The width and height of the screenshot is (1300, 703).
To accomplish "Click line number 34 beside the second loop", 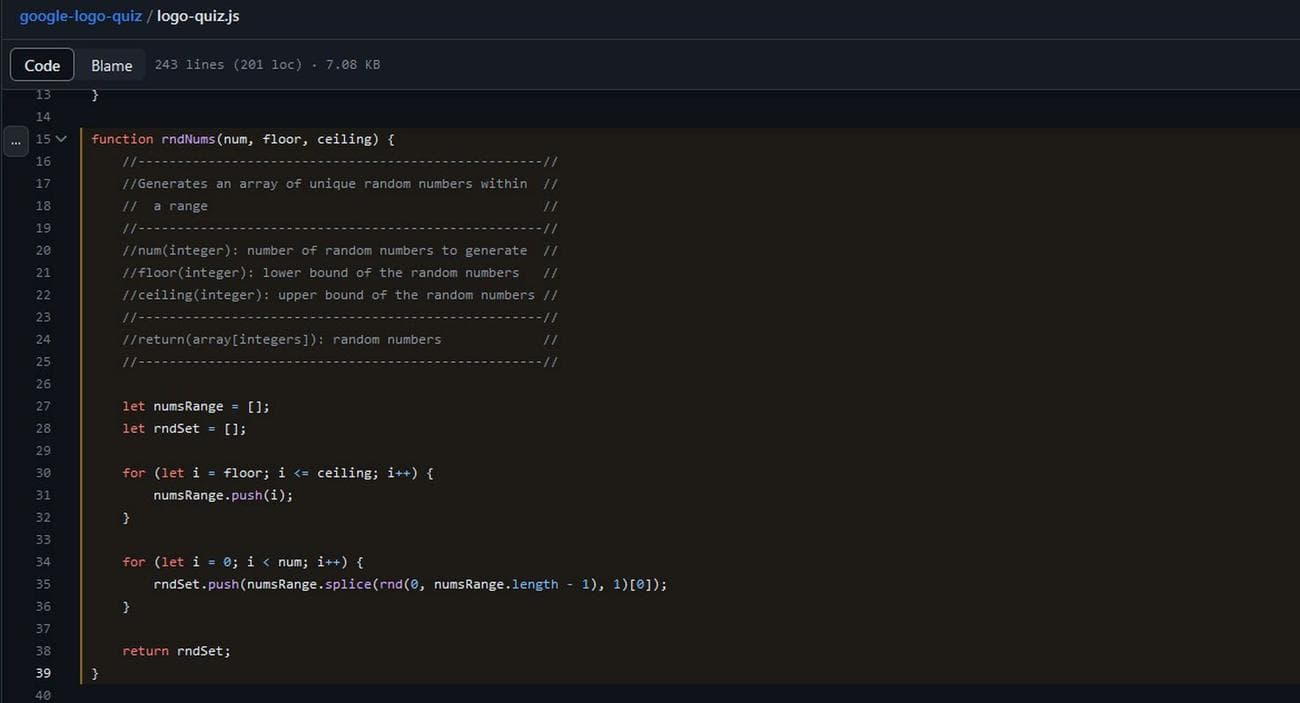I will 44,561.
